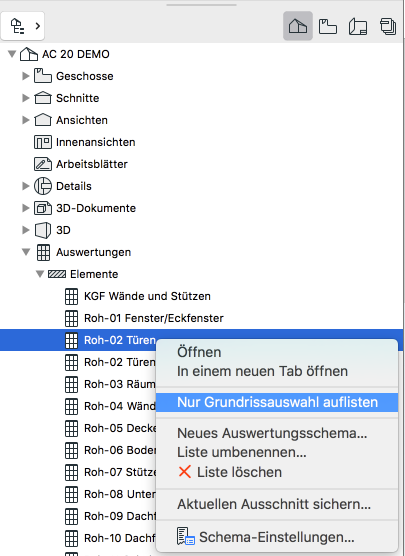This screenshot has height=556, width=405.
Task: Click red X beside Liste löschen
Action: pyautogui.click(x=185, y=472)
